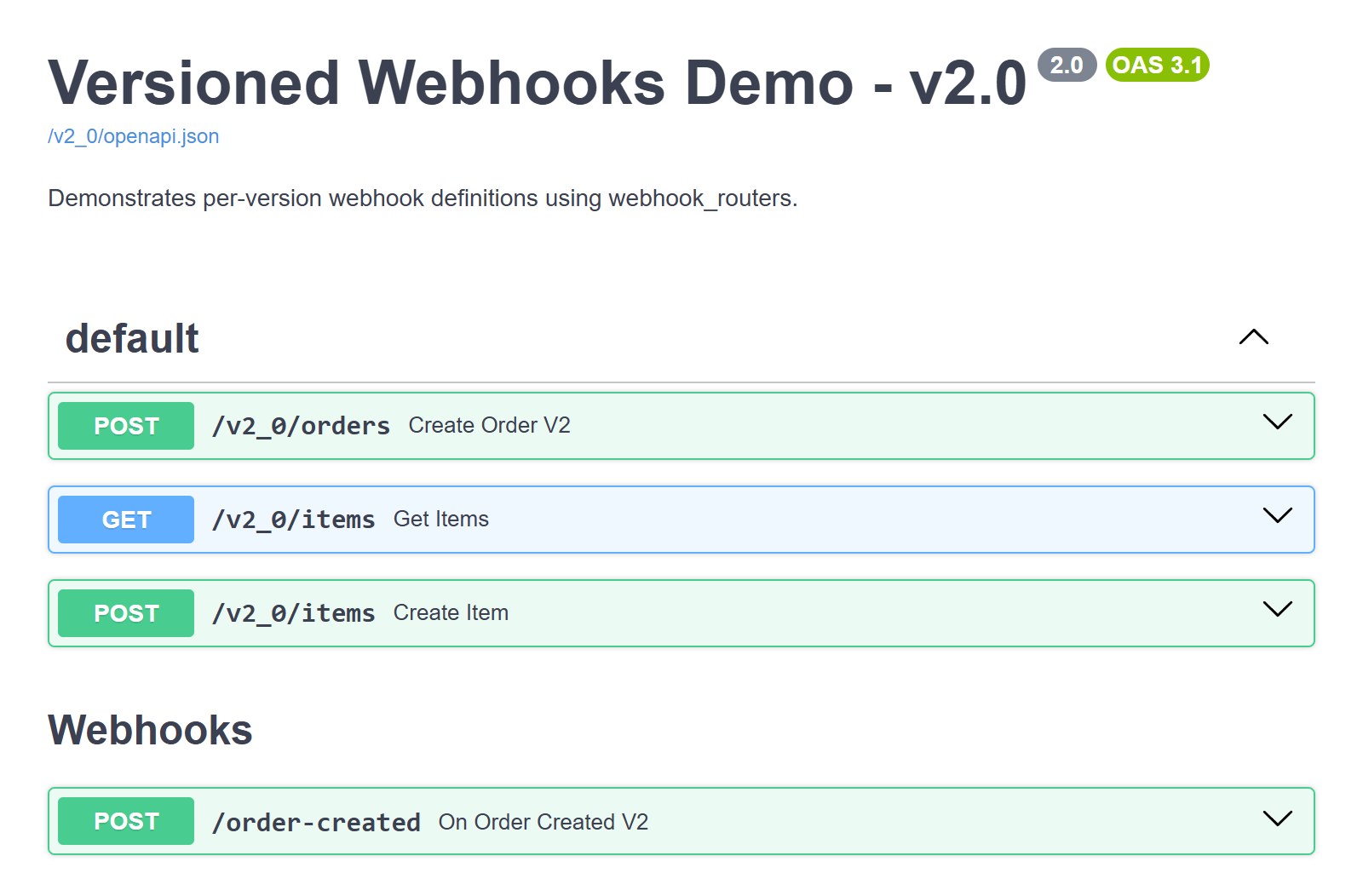This screenshot has width=1363, height=896.
Task: Click the 2.0 version badge
Action: click(1067, 65)
